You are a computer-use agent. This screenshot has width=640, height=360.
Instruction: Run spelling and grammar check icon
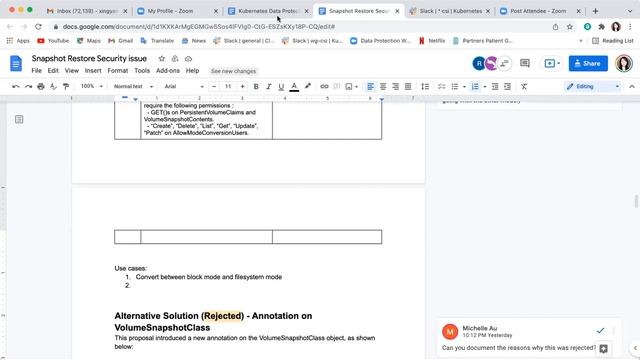pos(53,87)
